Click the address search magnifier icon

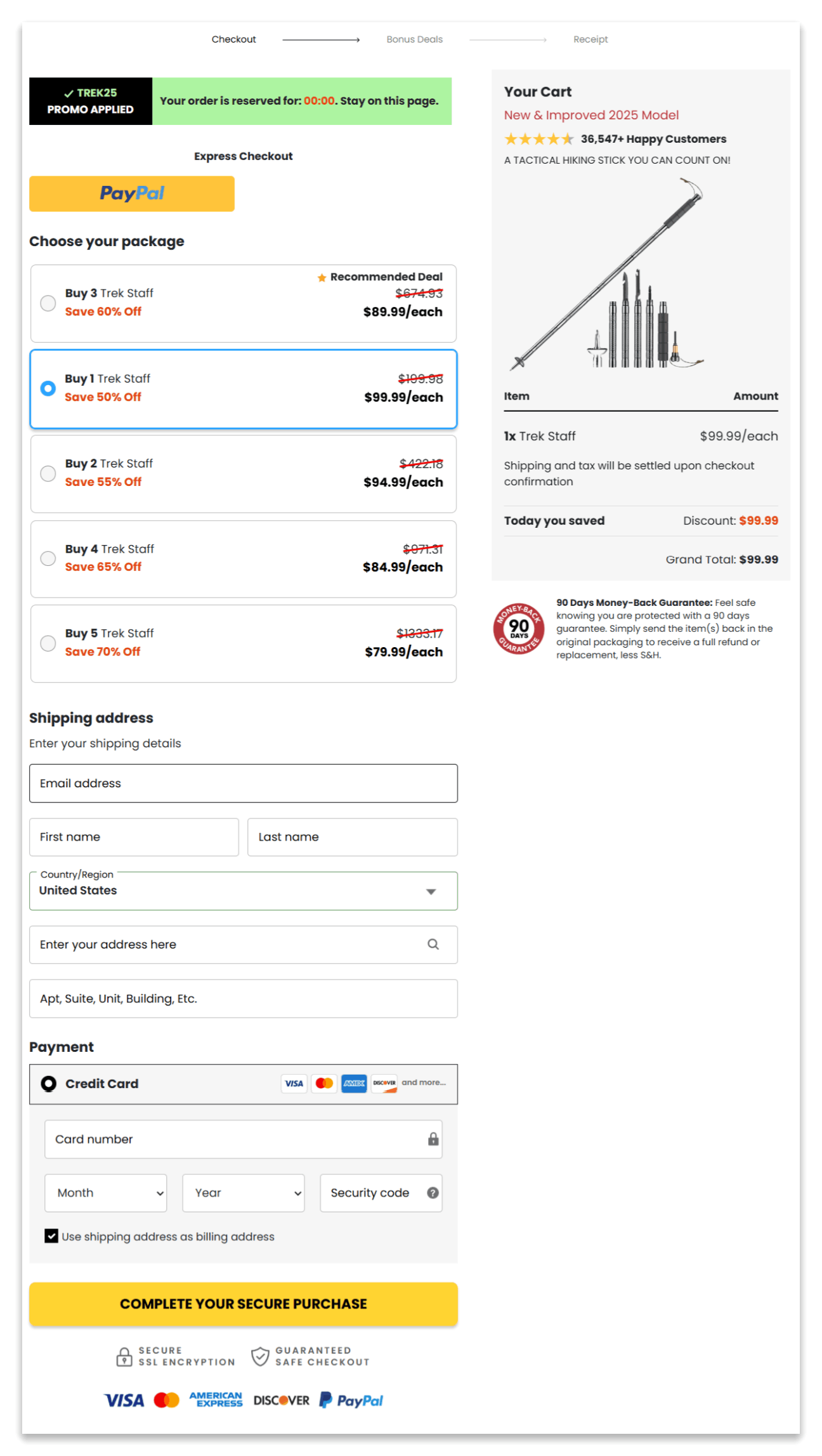click(x=433, y=944)
